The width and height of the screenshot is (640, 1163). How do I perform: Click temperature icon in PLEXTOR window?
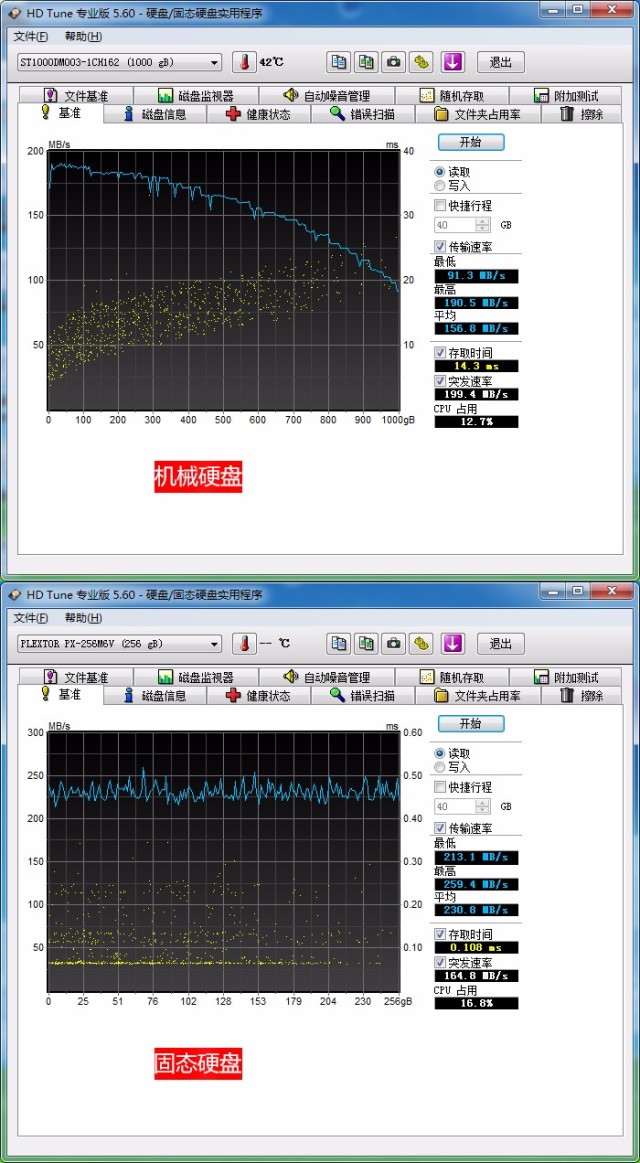[244, 643]
